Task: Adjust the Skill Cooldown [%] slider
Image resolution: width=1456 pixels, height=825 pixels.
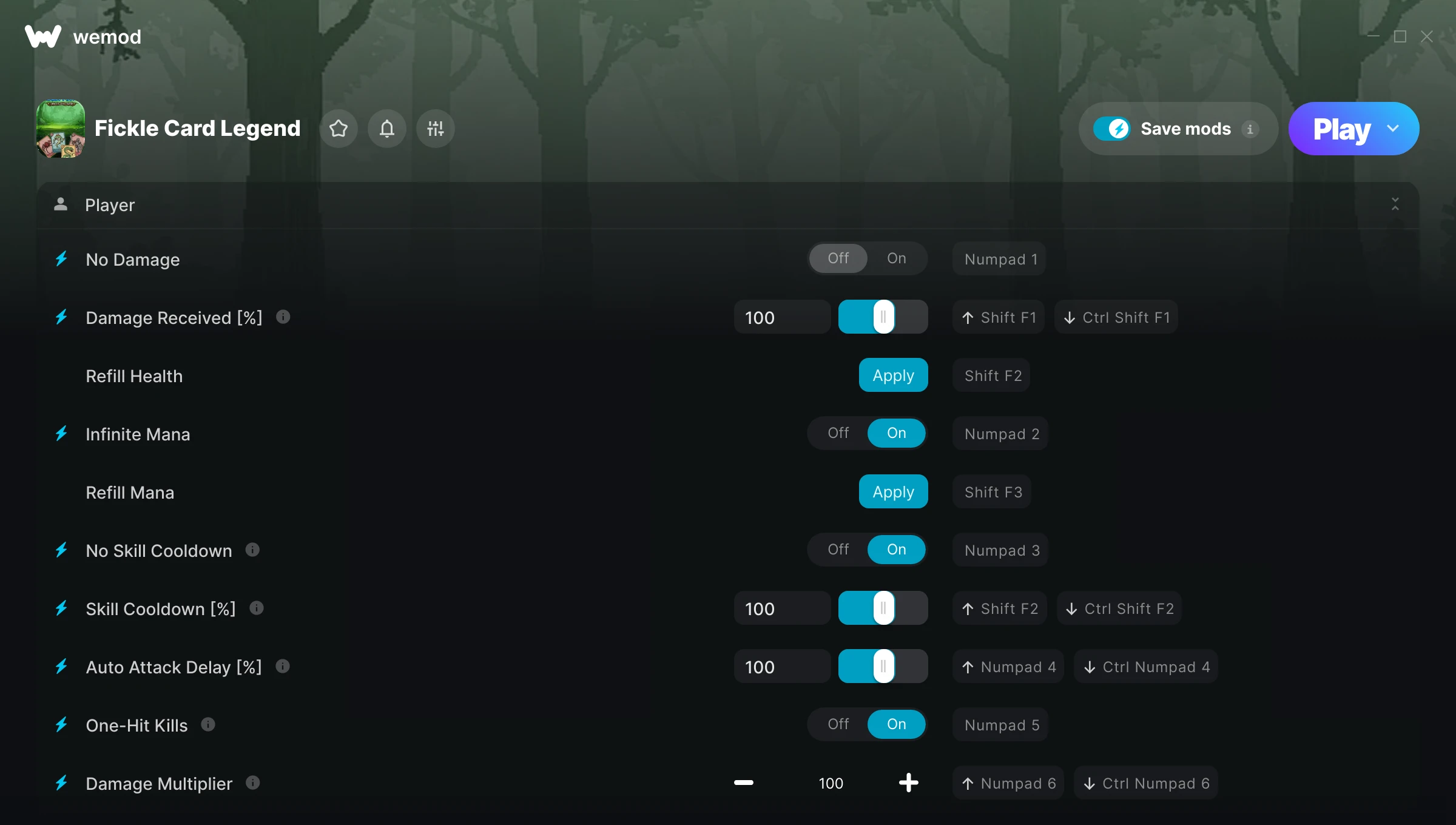Action: point(883,608)
